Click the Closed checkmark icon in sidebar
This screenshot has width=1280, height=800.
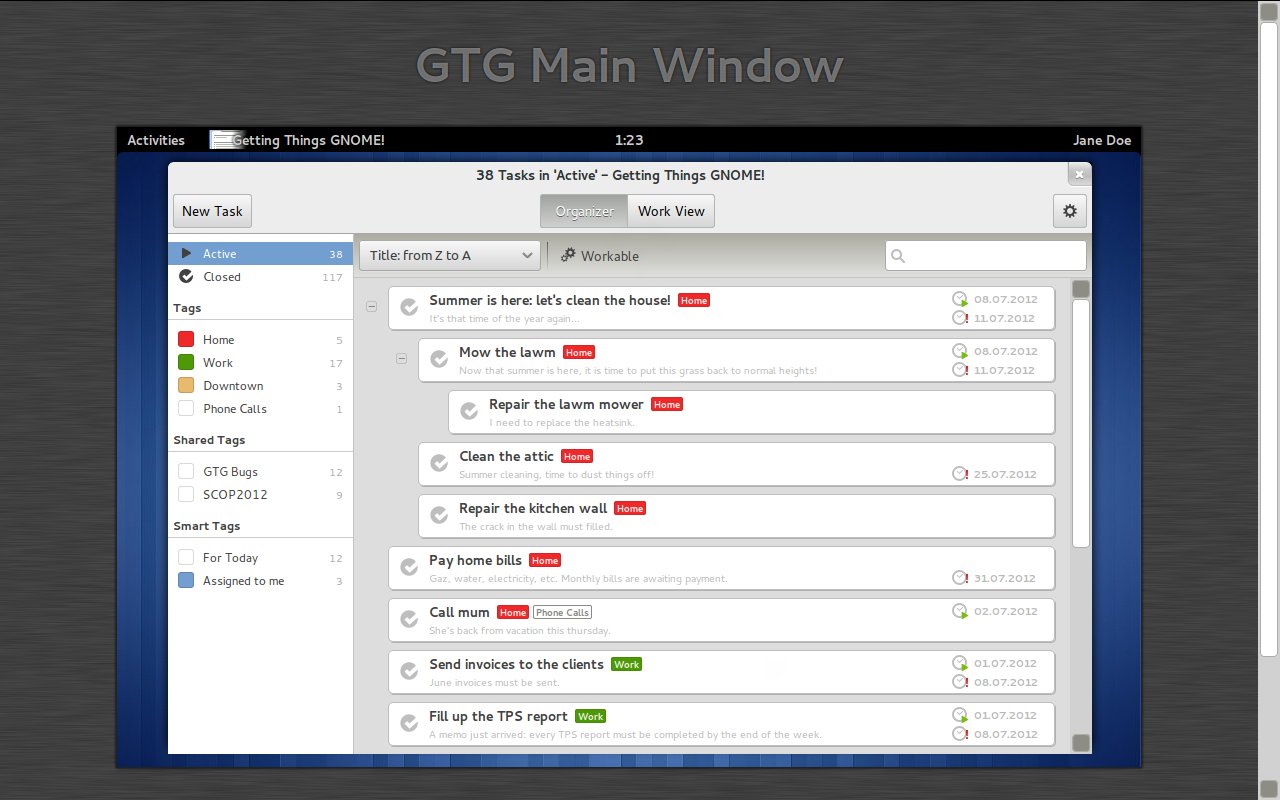pyautogui.click(x=186, y=277)
